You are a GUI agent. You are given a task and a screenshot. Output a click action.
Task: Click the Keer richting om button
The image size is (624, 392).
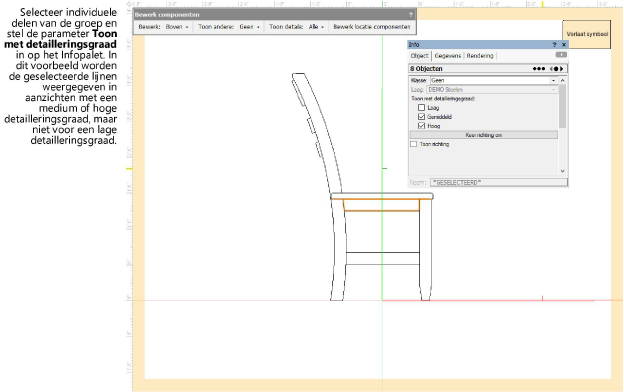point(484,135)
